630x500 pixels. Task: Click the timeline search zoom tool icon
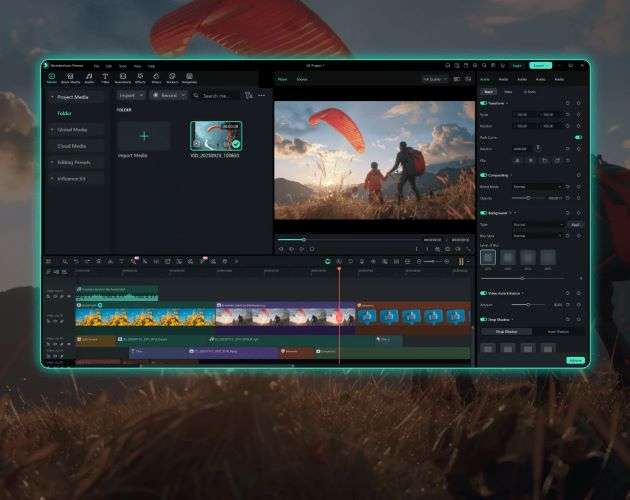(65, 262)
